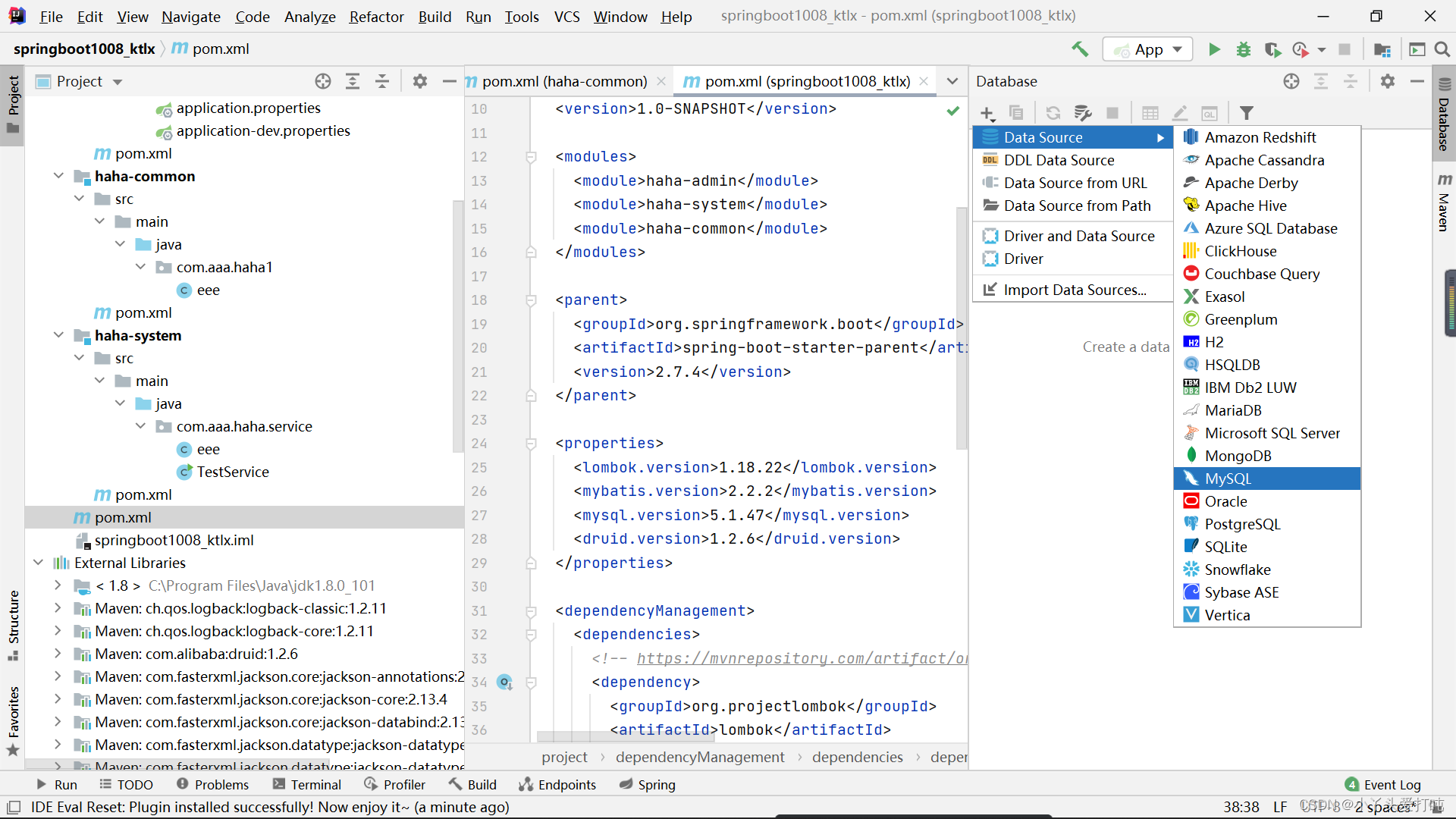The image size is (1456, 819).
Task: Open Search Everywhere magnifier
Action: (1442, 49)
